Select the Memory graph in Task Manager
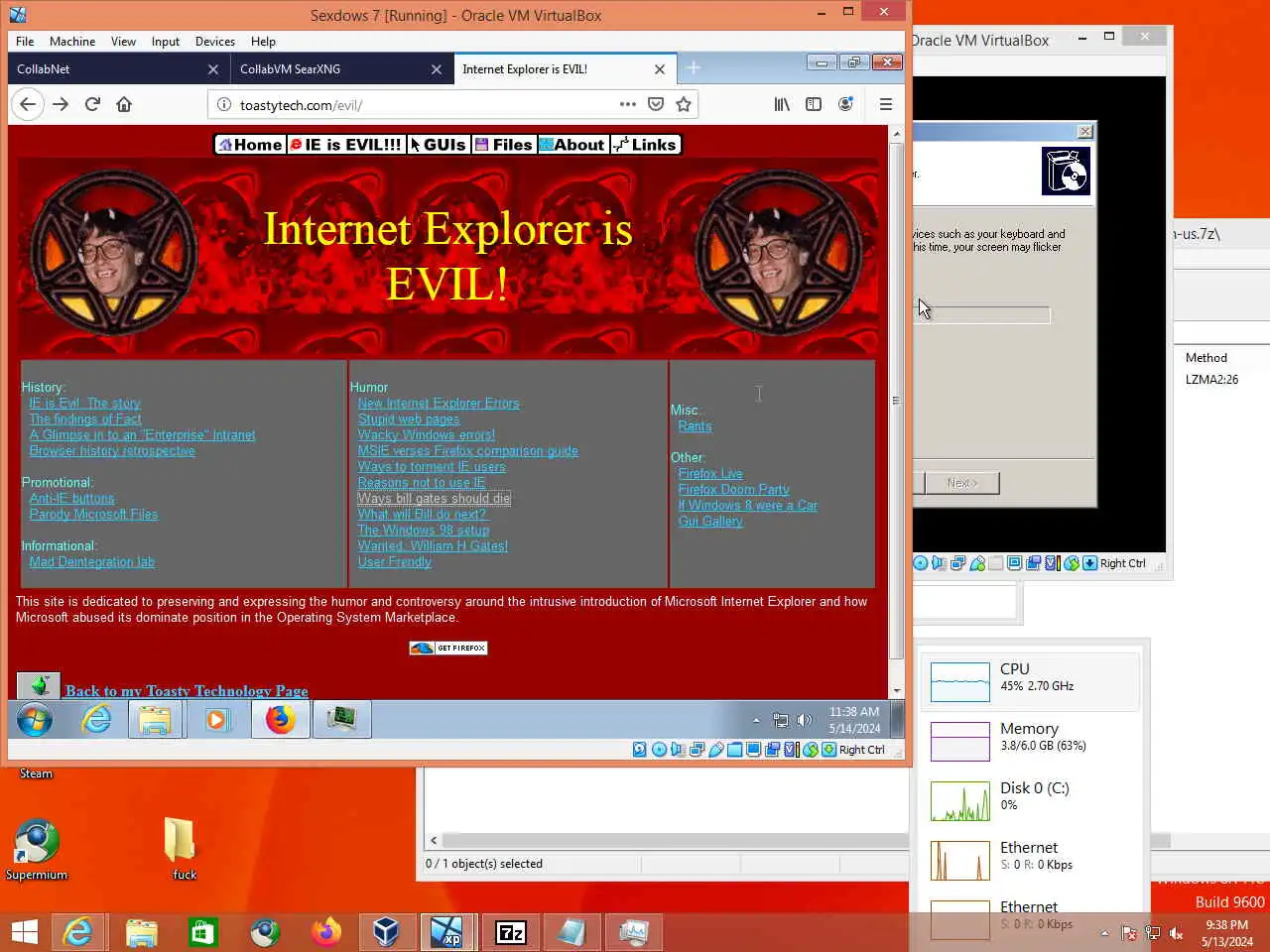The height and width of the screenshot is (952, 1270). point(960,742)
